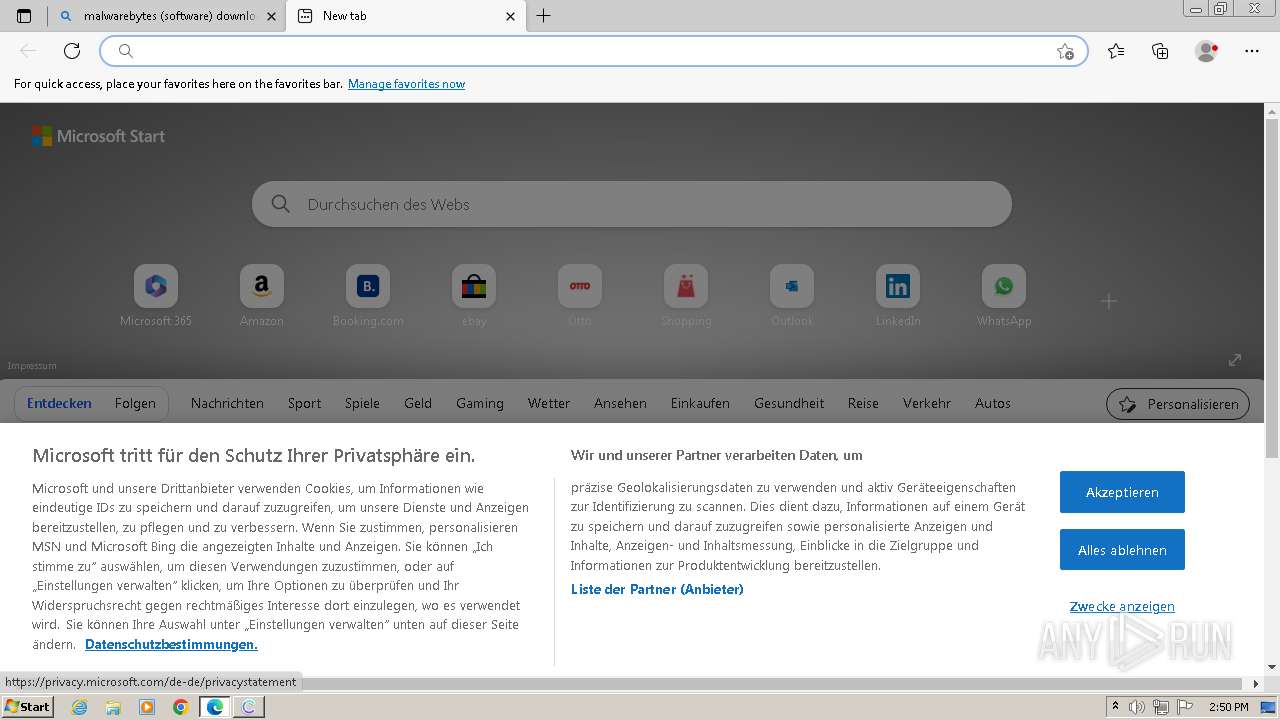Open the ebay quick link
Viewport: 1280px width, 720px height.
[x=474, y=296]
